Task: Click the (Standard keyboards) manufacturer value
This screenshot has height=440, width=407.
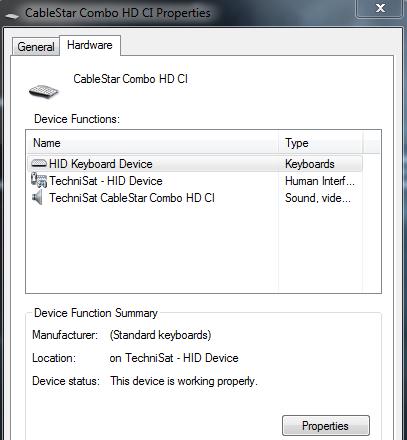Action: coord(160,335)
